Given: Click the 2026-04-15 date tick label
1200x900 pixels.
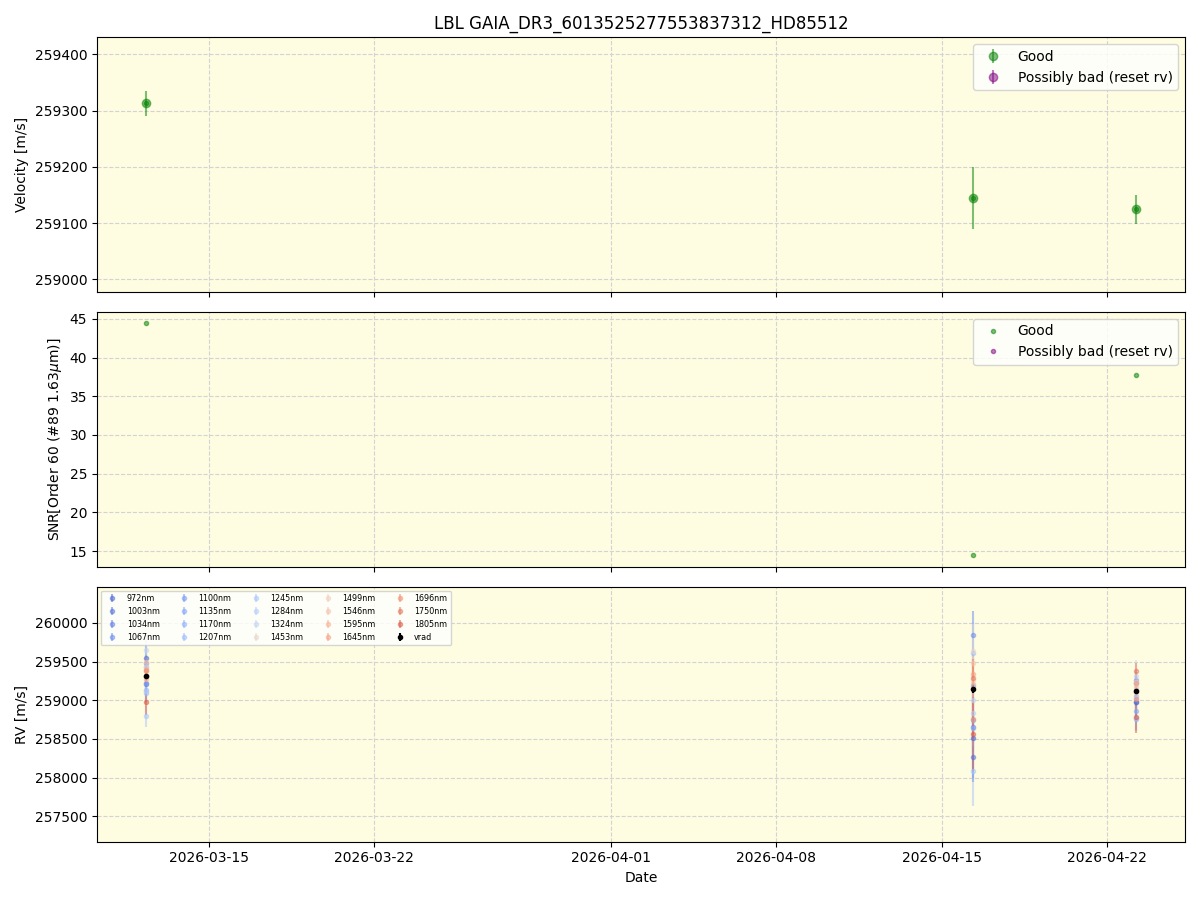Looking at the screenshot, I should click(942, 857).
